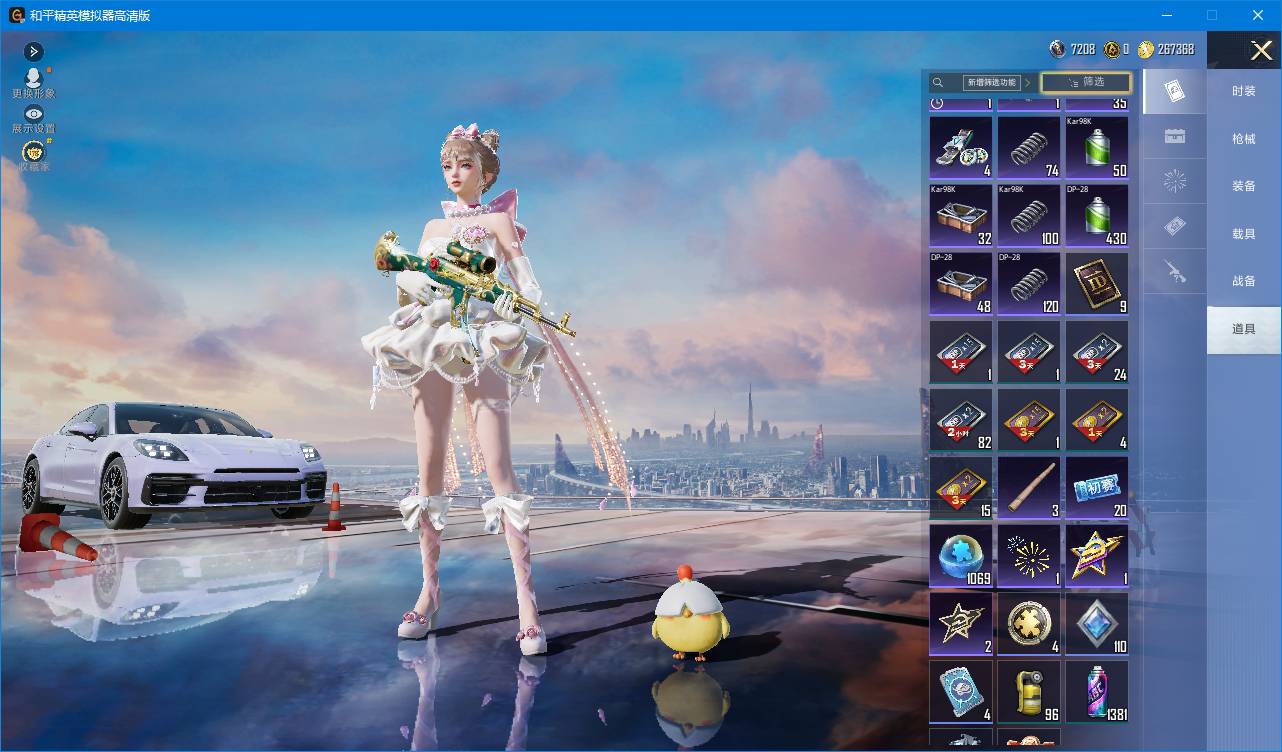Select the DP-28 spray can item 430
This screenshot has height=752, width=1282.
tap(1097, 216)
